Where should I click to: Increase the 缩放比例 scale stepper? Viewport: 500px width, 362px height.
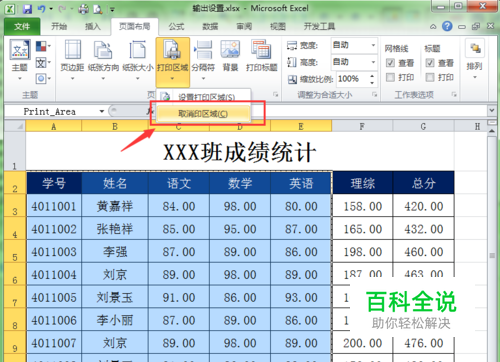(x=372, y=76)
